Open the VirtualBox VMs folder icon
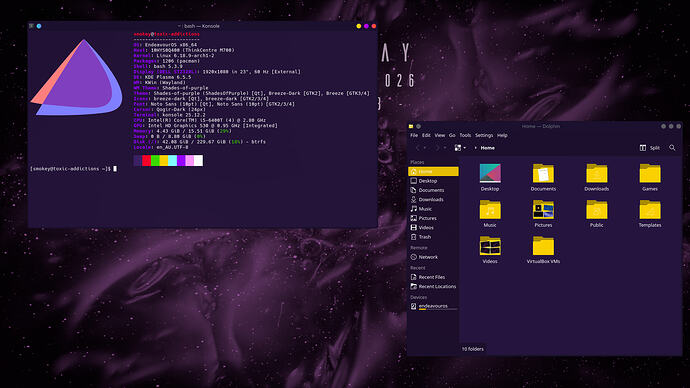Image resolution: width=690 pixels, height=388 pixels. 543,246
